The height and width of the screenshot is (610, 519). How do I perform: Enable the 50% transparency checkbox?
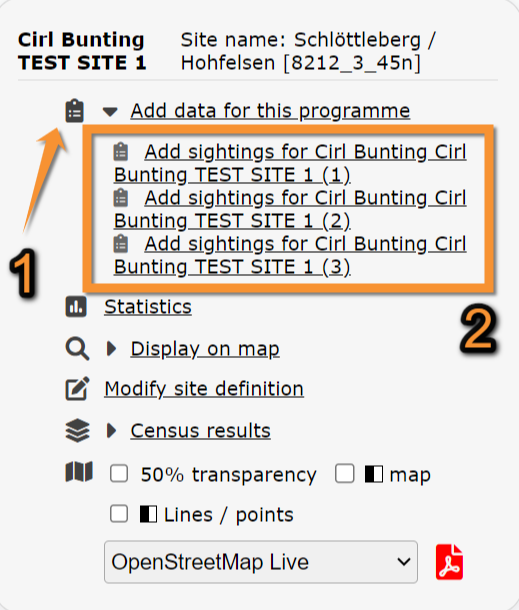point(119,474)
